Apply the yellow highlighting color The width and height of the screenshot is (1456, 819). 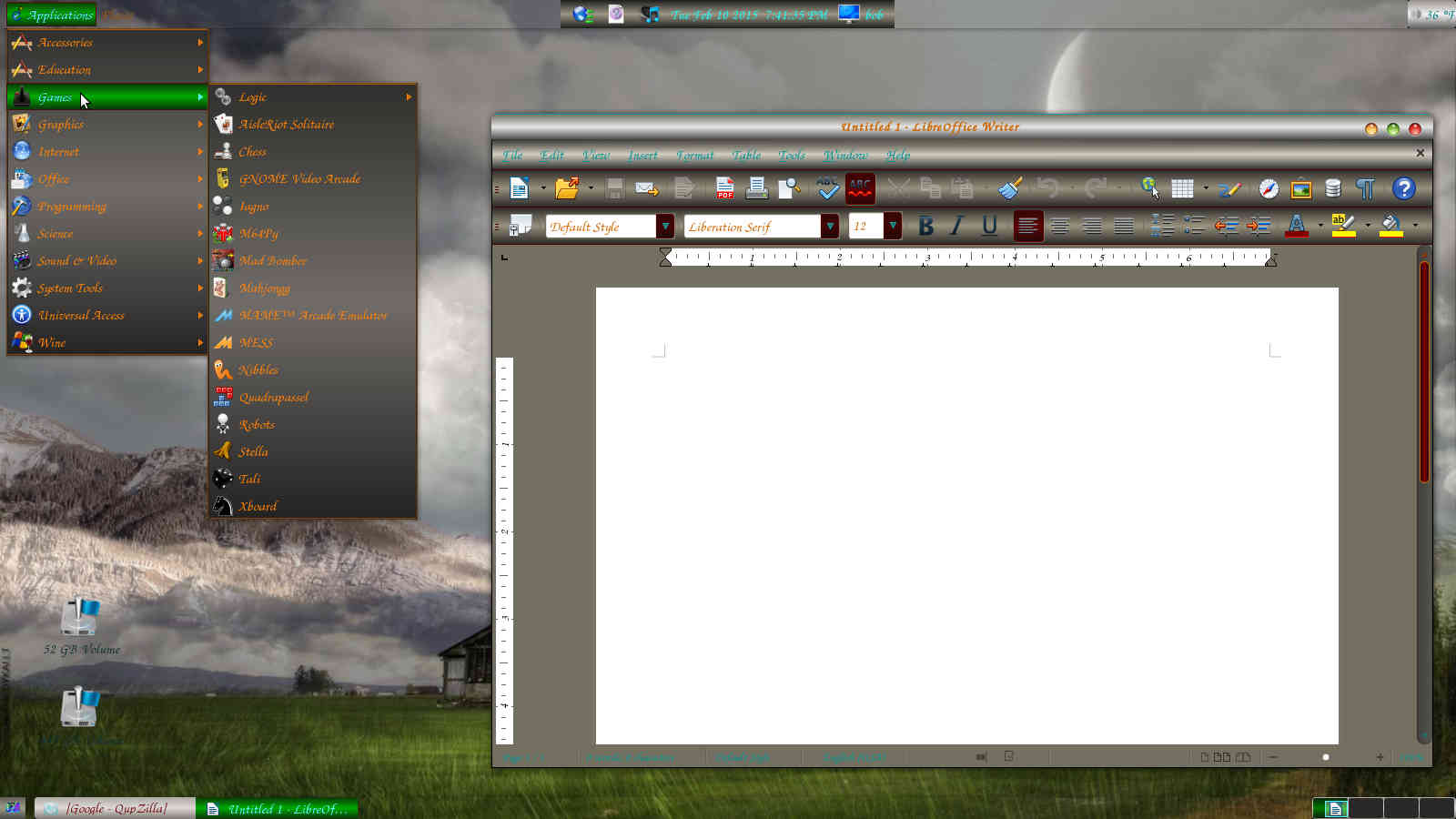click(1343, 226)
